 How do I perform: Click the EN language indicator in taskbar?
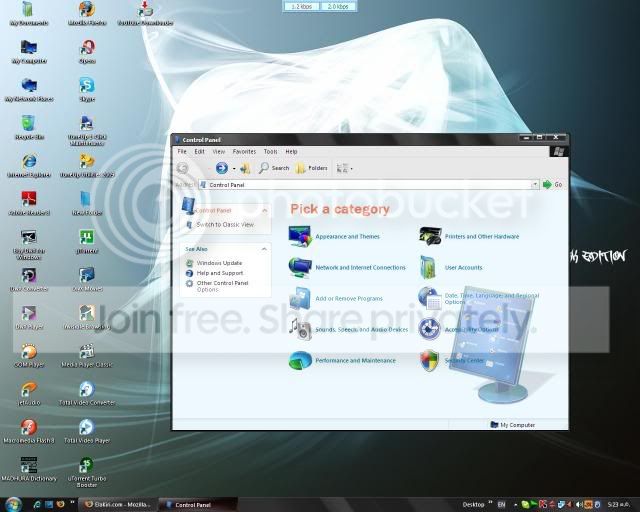pyautogui.click(x=501, y=505)
